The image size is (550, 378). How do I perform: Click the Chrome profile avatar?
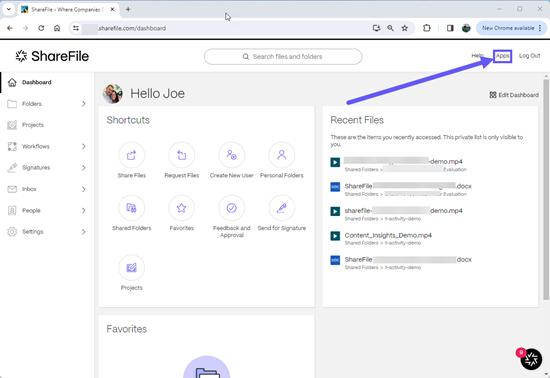tap(466, 28)
